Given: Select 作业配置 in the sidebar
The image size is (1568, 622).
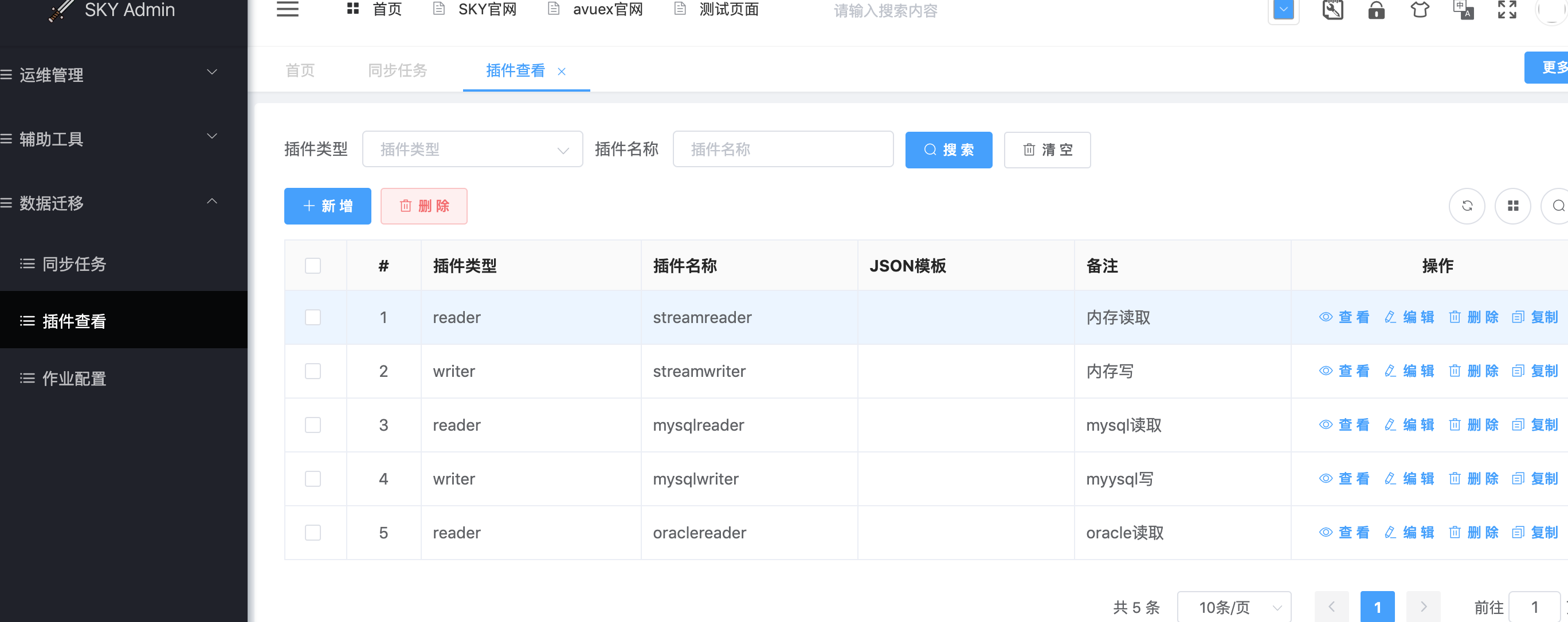Looking at the screenshot, I should click(74, 379).
